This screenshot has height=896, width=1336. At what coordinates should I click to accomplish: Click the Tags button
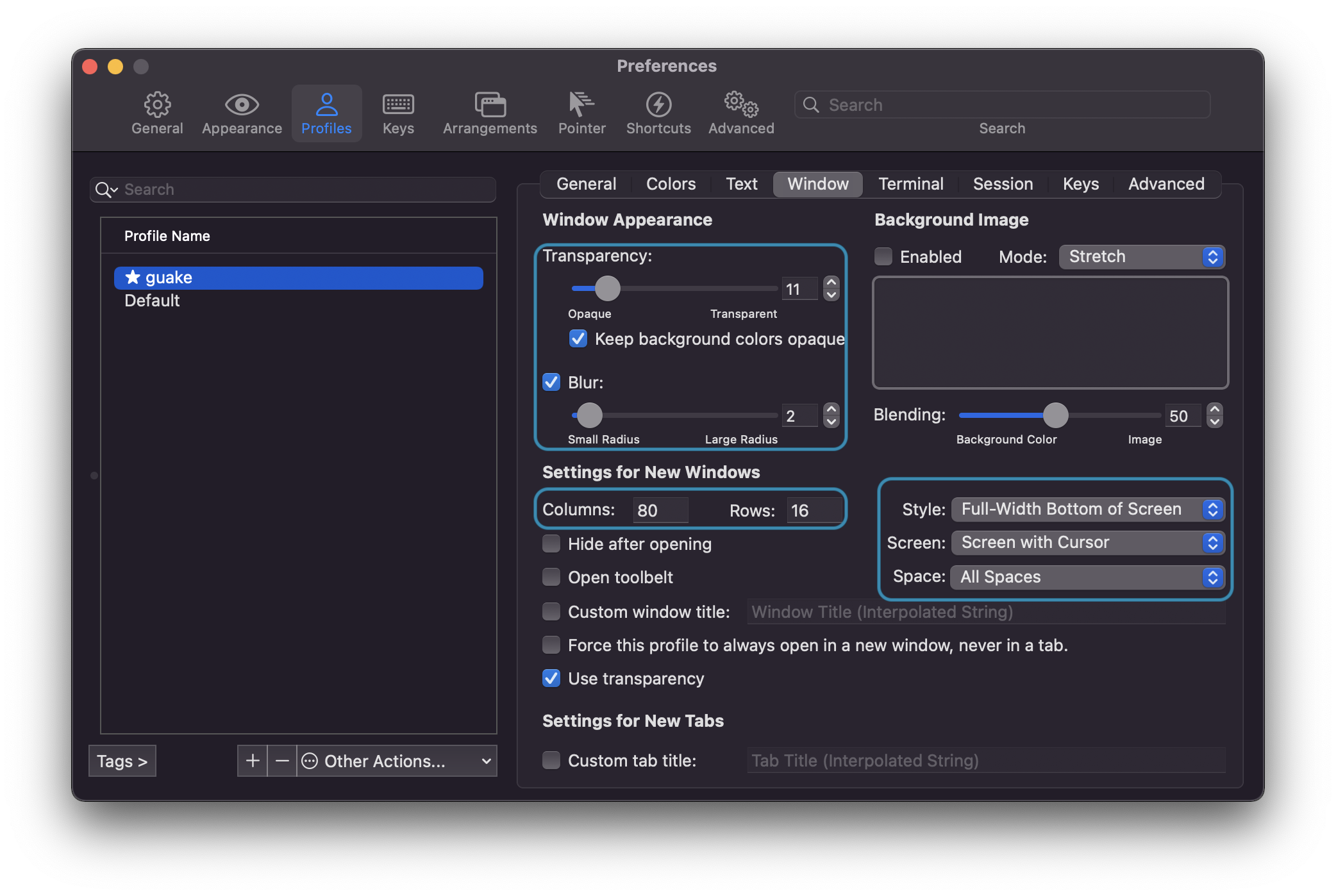(x=122, y=761)
